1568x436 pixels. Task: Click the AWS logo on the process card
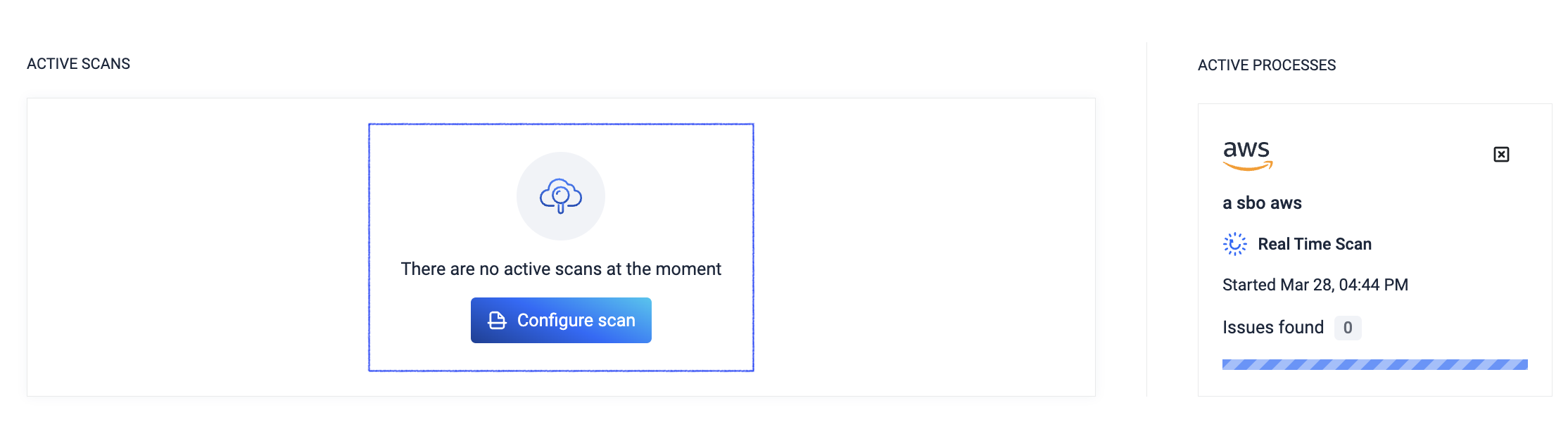(x=1248, y=155)
